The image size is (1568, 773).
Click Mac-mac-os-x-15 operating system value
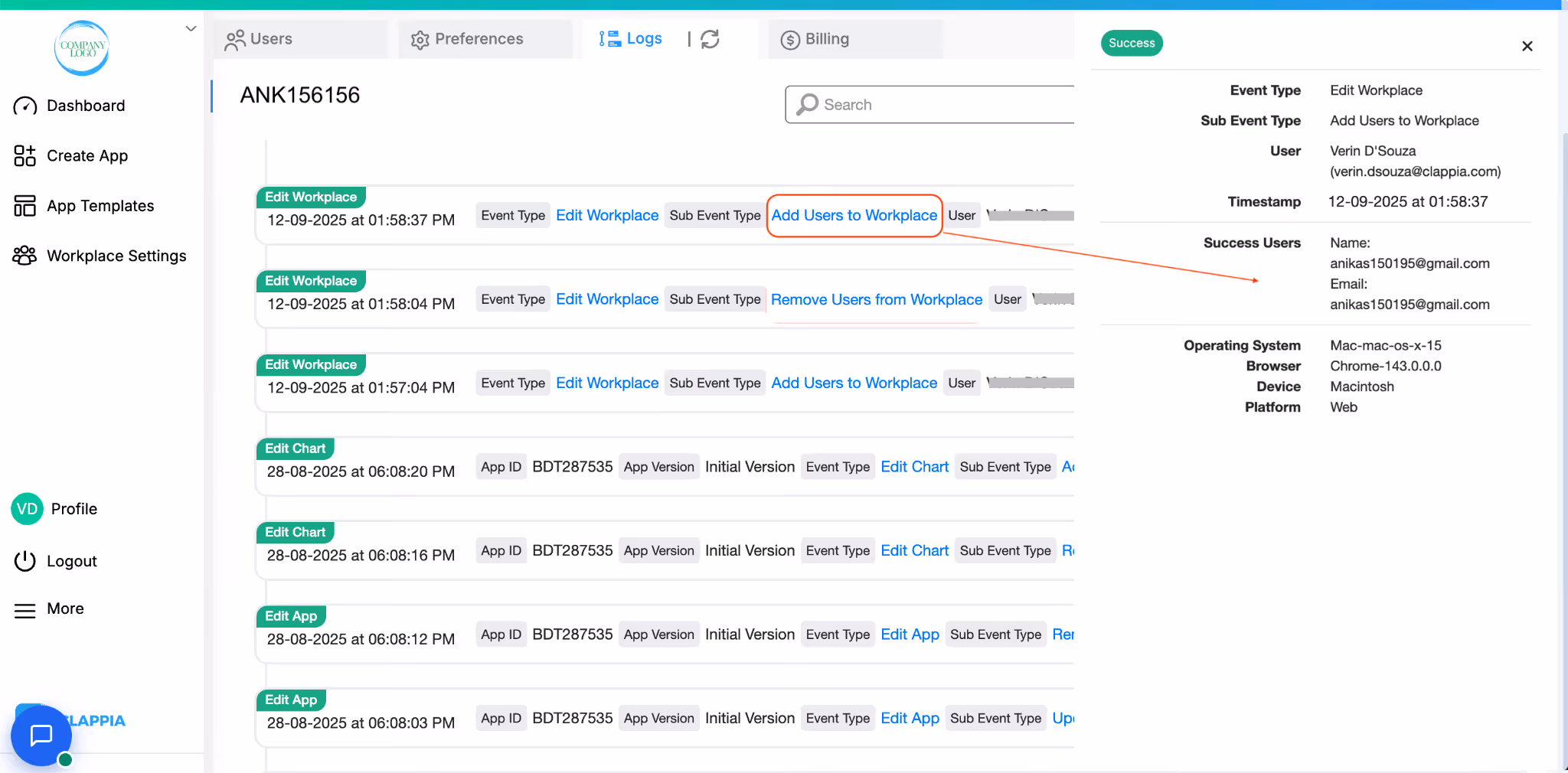click(x=1385, y=345)
